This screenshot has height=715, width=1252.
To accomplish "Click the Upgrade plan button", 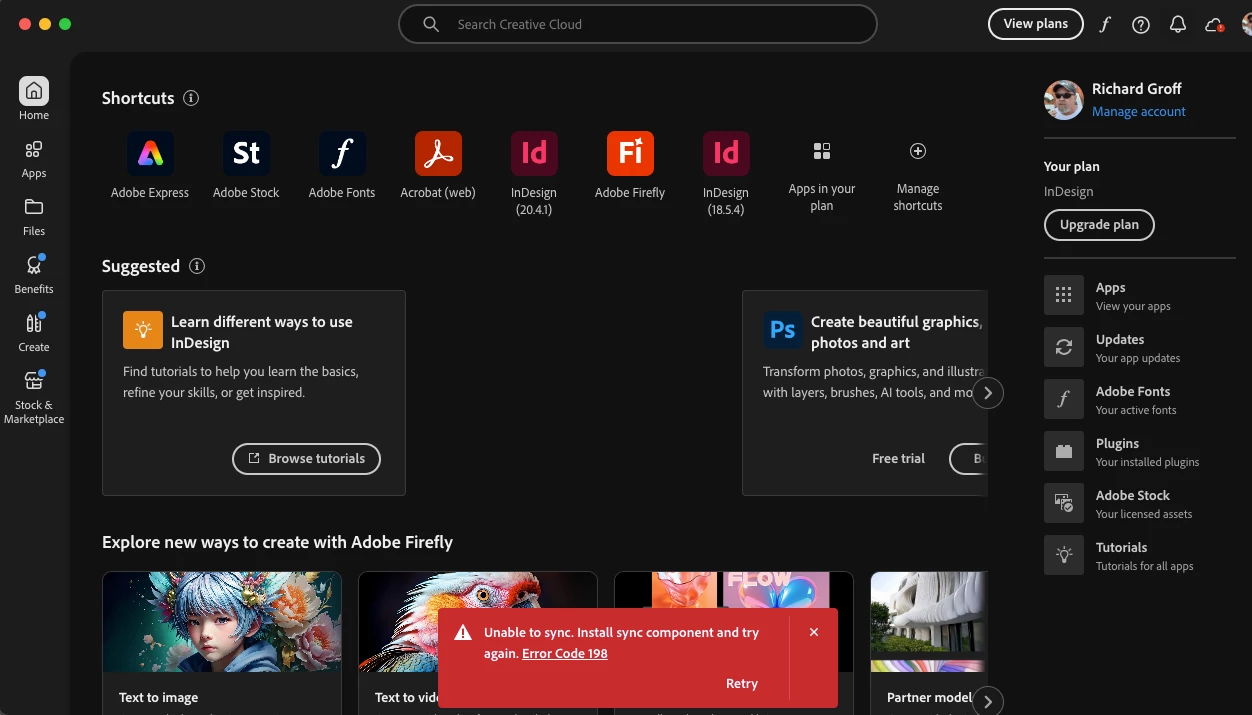I will pos(1099,225).
